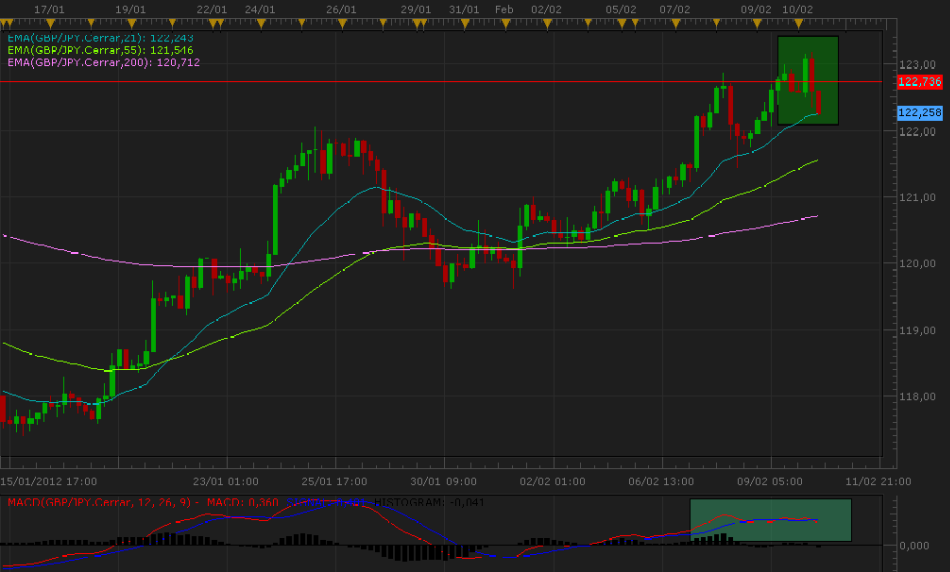Select the EMA 200 indicator label

tap(103, 62)
